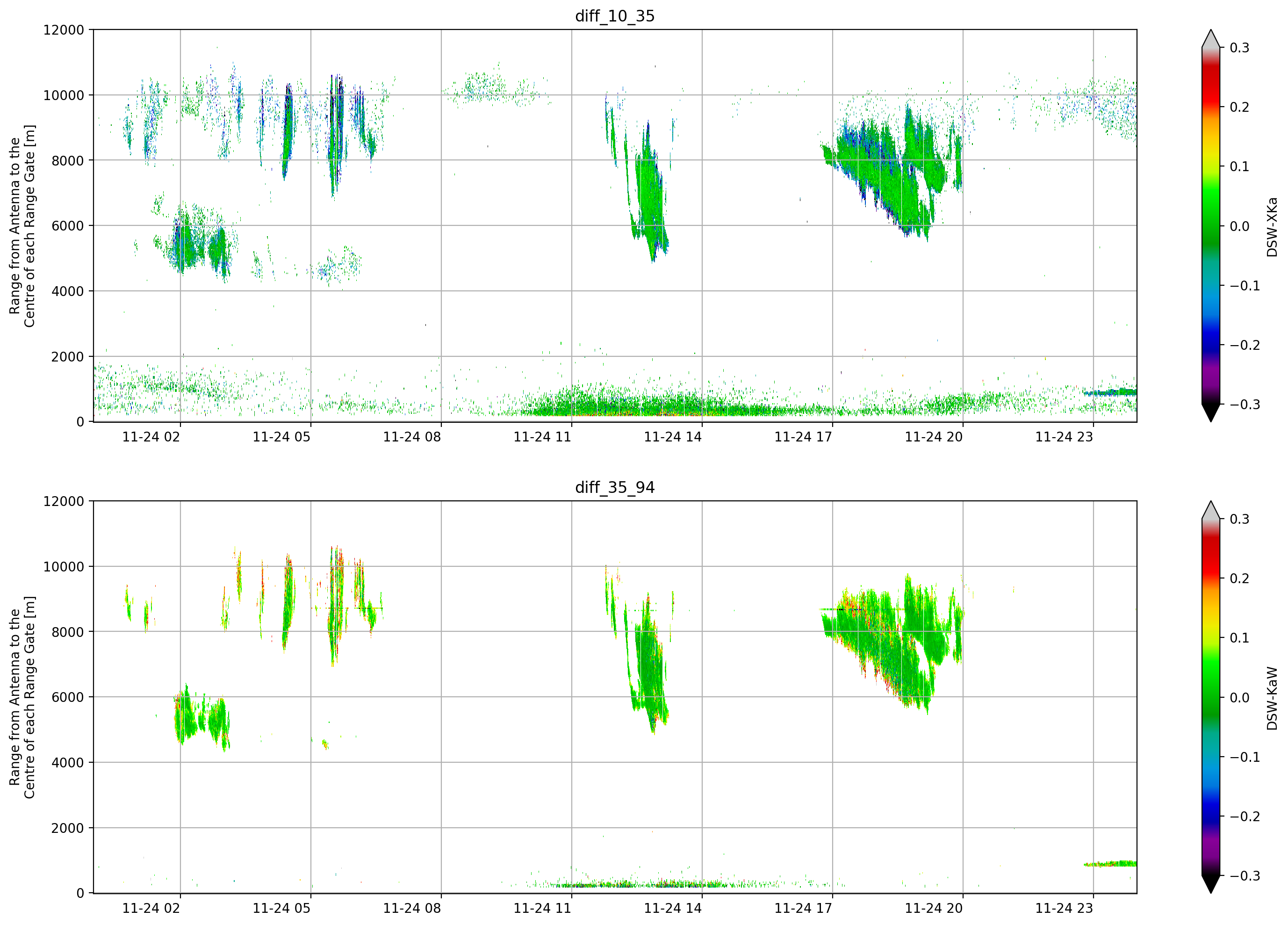The width and height of the screenshot is (1288, 925).
Task: Click the 0.1 tick on DSW-KaW colorbar
Action: 1240,638
